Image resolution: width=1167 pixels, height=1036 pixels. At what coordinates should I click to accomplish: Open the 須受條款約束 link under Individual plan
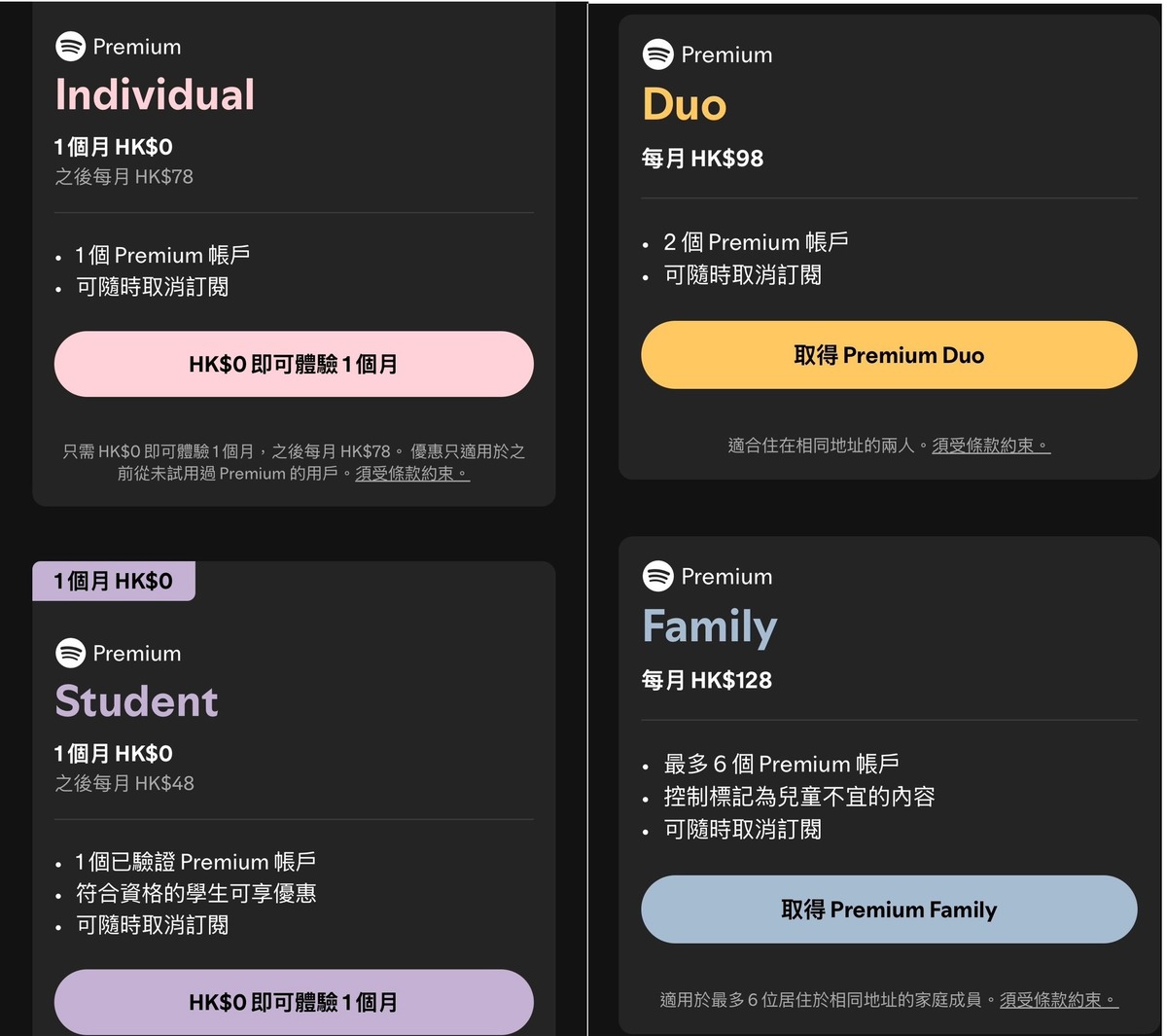(409, 474)
